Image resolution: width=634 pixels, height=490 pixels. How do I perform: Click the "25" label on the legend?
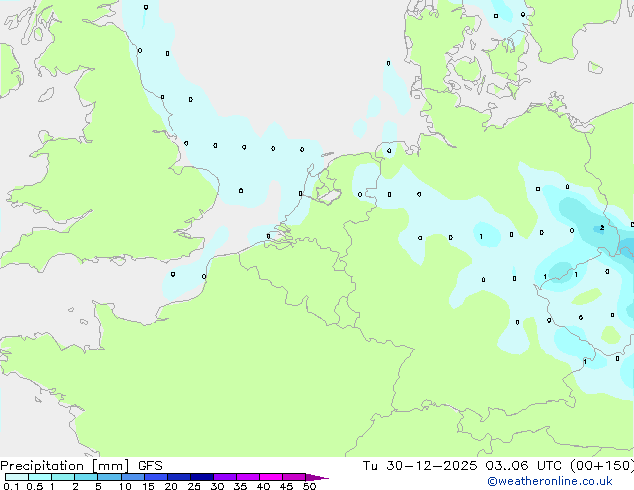194,486
